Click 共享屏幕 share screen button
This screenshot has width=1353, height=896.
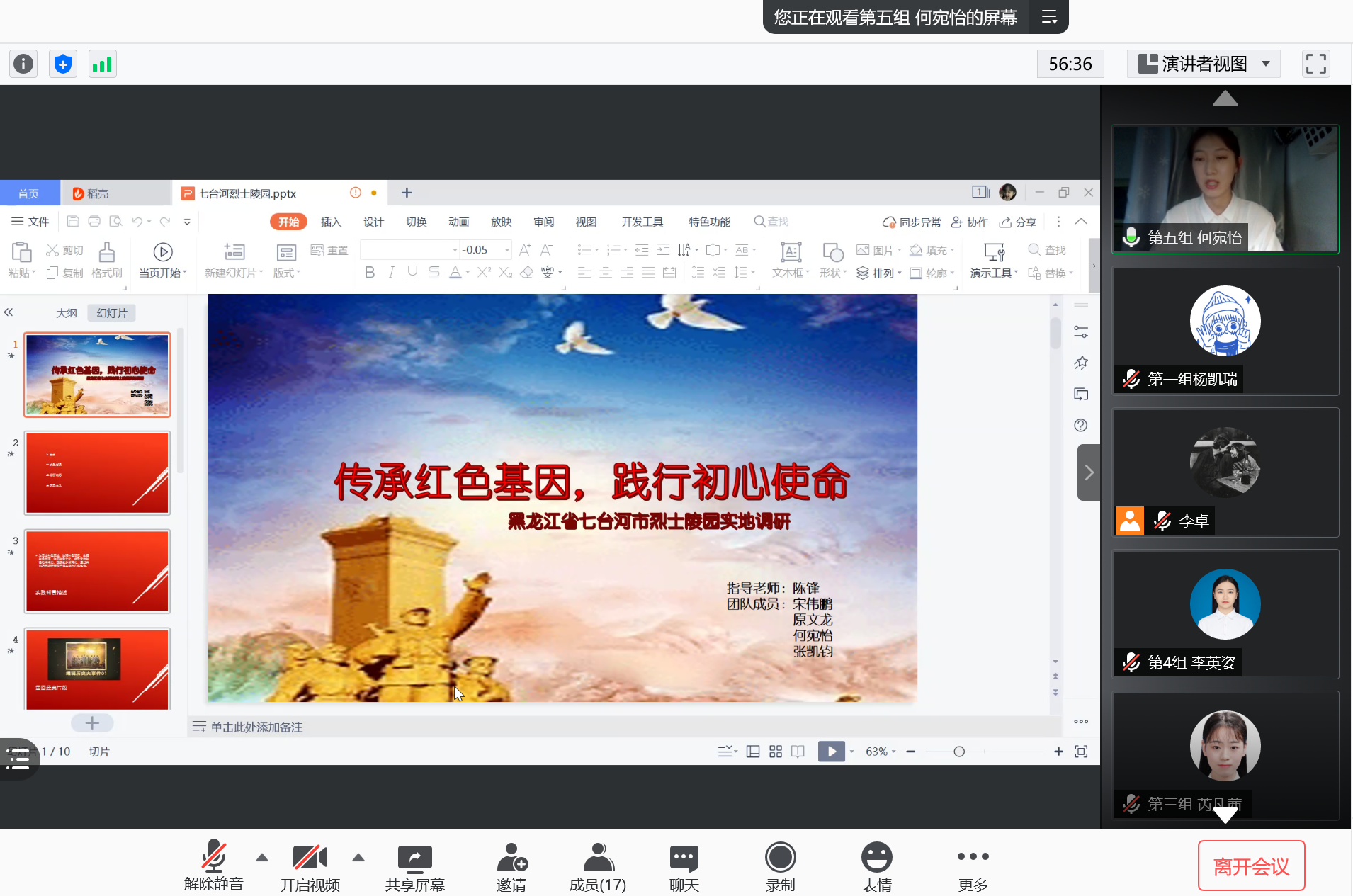tap(414, 866)
